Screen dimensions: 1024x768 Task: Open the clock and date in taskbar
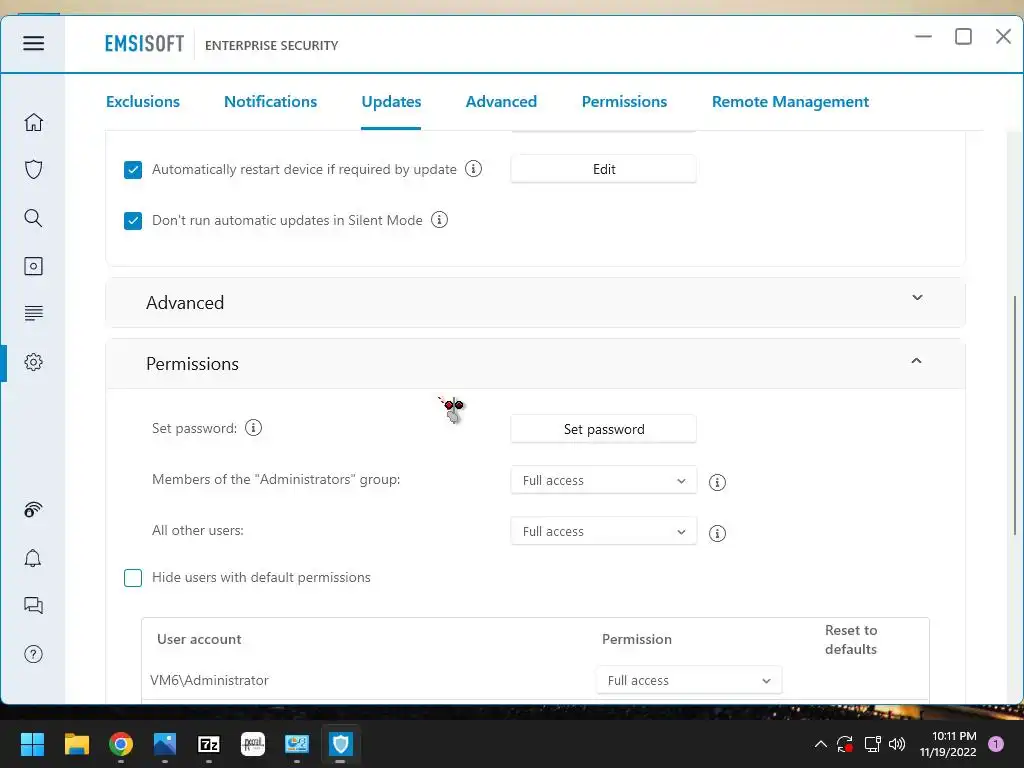pyautogui.click(x=948, y=744)
